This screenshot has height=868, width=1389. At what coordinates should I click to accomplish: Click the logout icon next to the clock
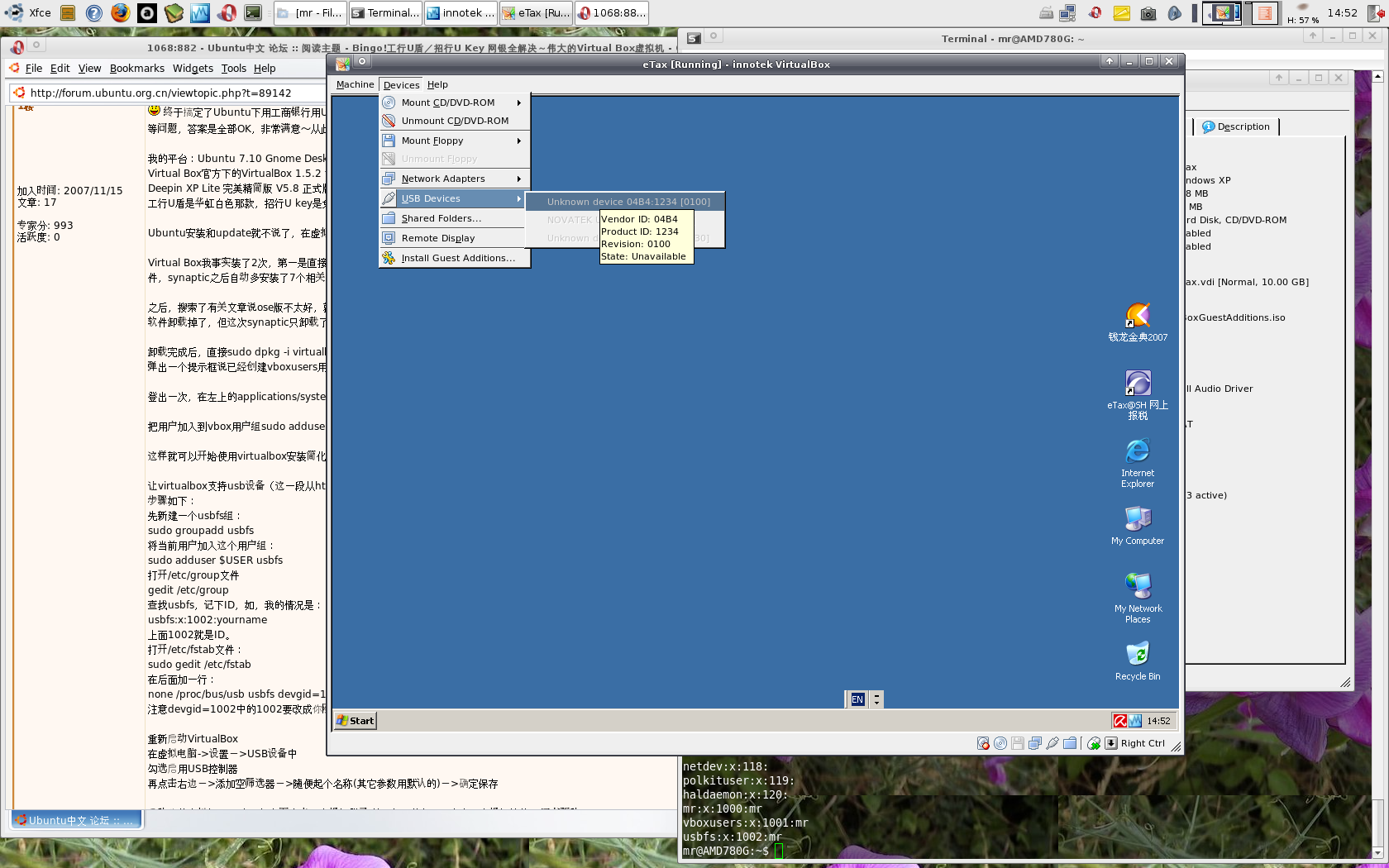click(1375, 12)
